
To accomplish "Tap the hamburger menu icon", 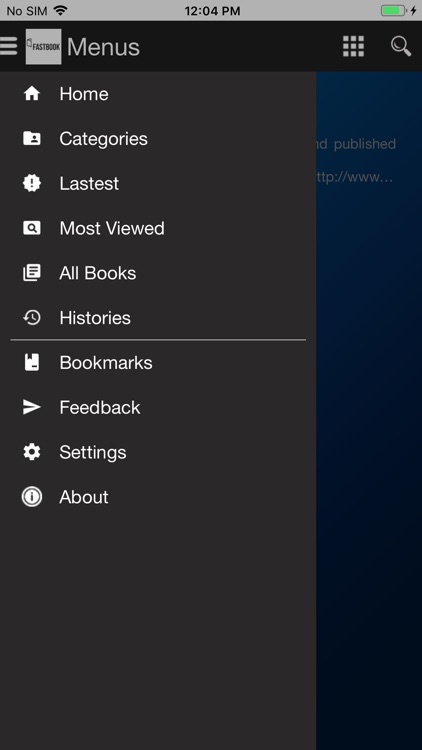I will click(8, 46).
